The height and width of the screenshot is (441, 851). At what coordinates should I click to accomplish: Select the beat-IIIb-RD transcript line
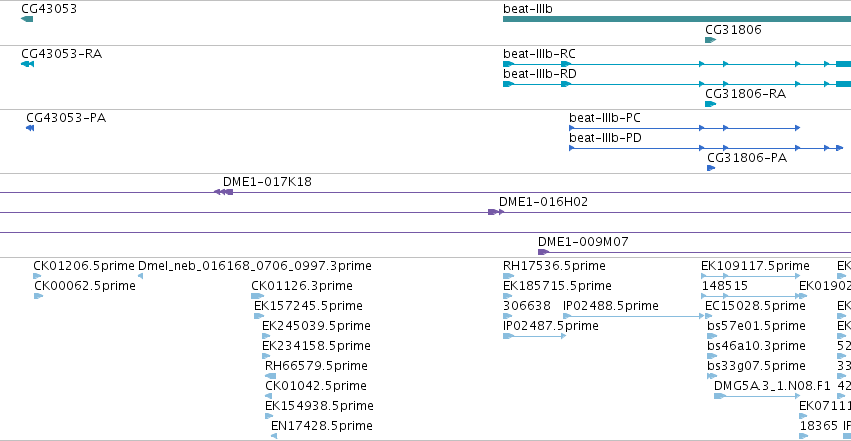pos(677,84)
